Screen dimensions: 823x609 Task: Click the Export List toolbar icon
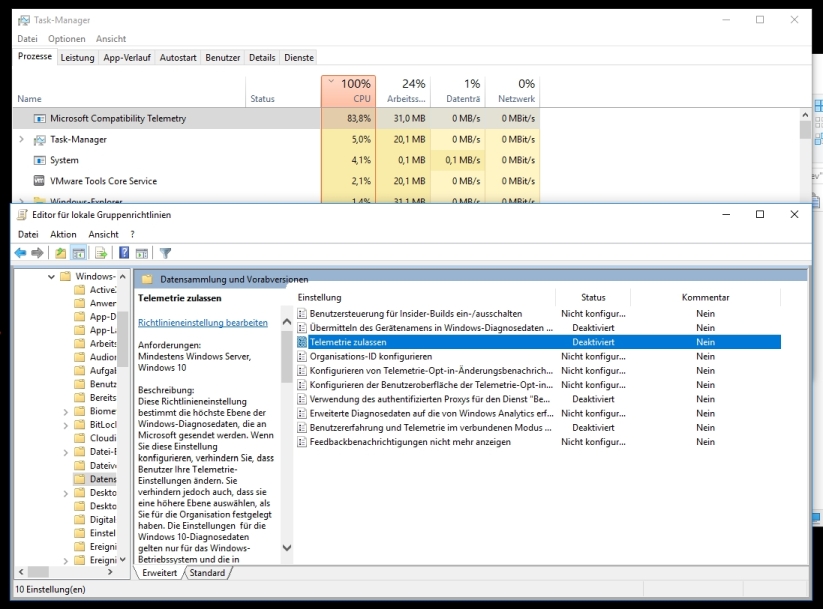pos(101,253)
